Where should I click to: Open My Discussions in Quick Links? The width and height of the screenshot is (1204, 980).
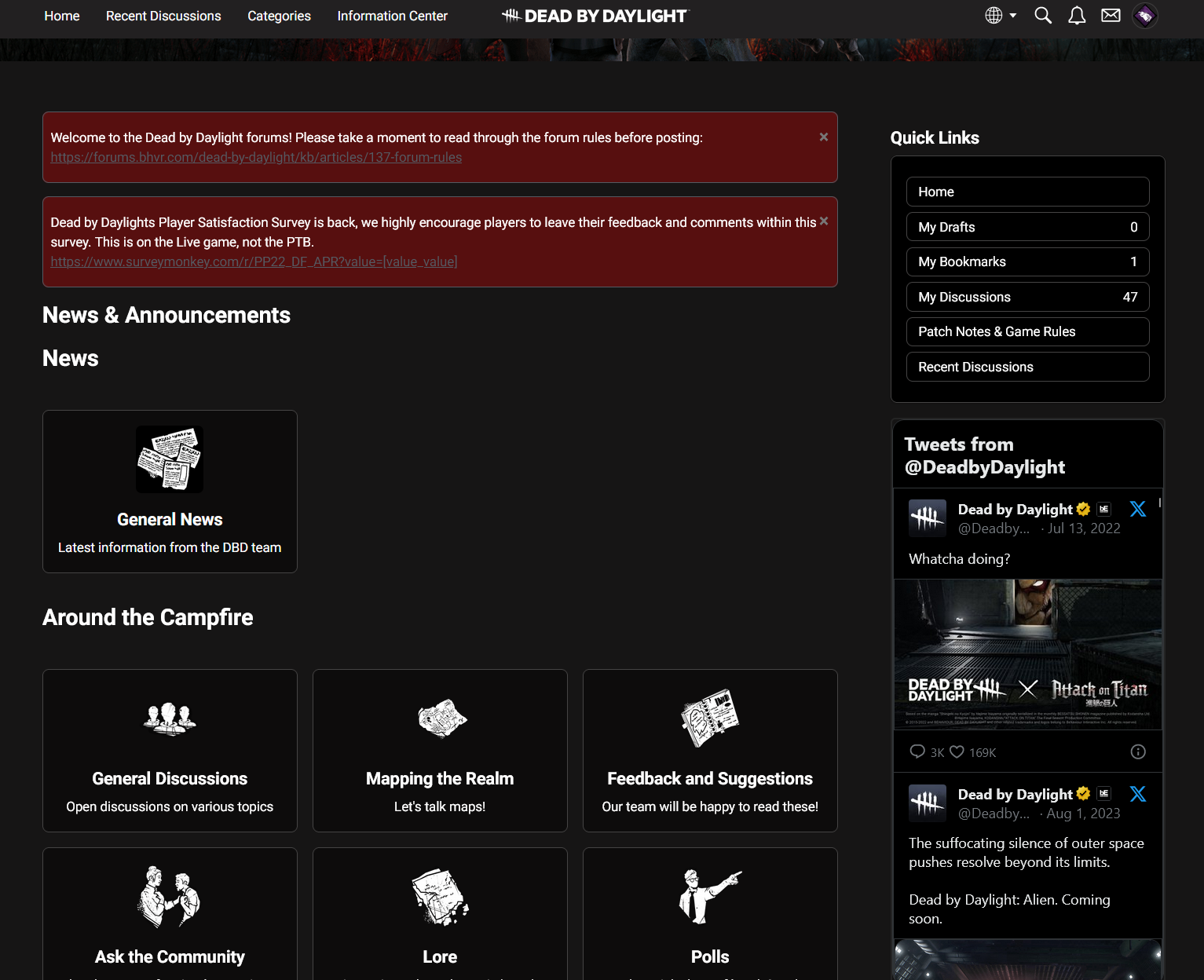pos(1027,297)
